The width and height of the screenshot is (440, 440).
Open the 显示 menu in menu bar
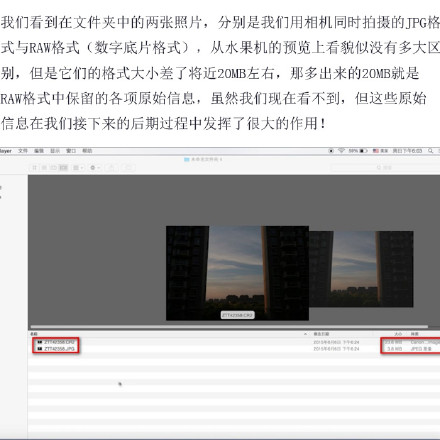click(55, 151)
